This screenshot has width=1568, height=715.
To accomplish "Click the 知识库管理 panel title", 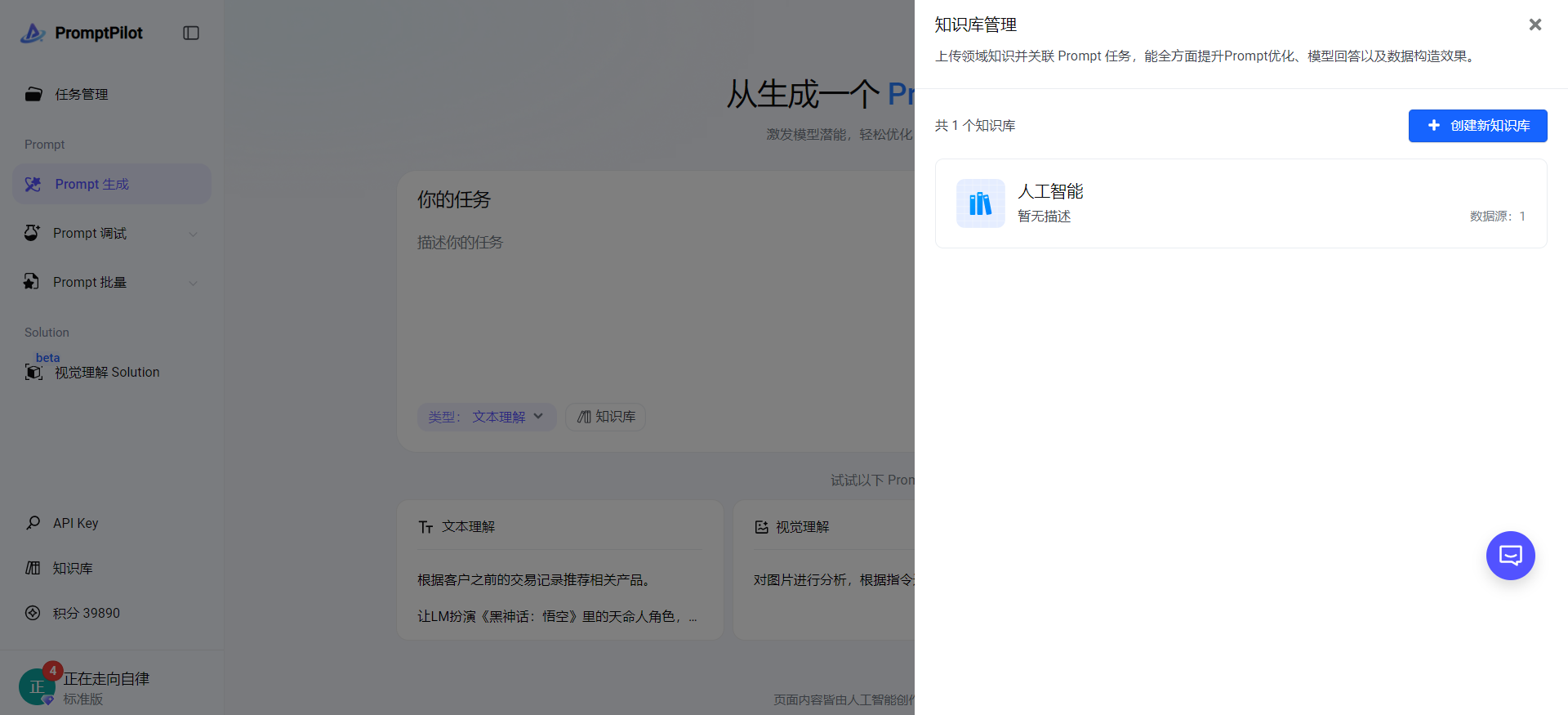I will point(976,25).
